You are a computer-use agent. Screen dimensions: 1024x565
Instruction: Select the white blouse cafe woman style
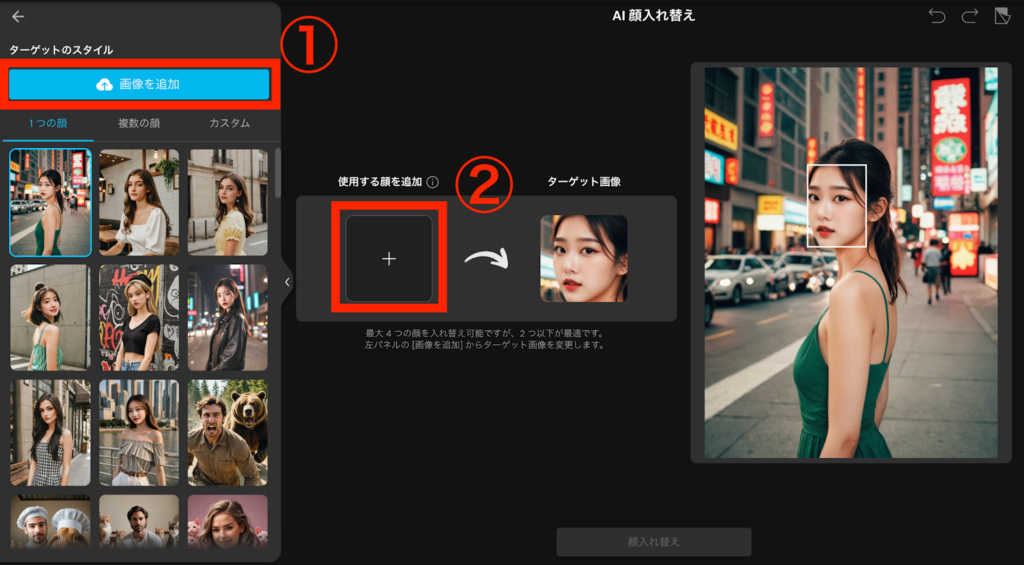pyautogui.click(x=139, y=202)
